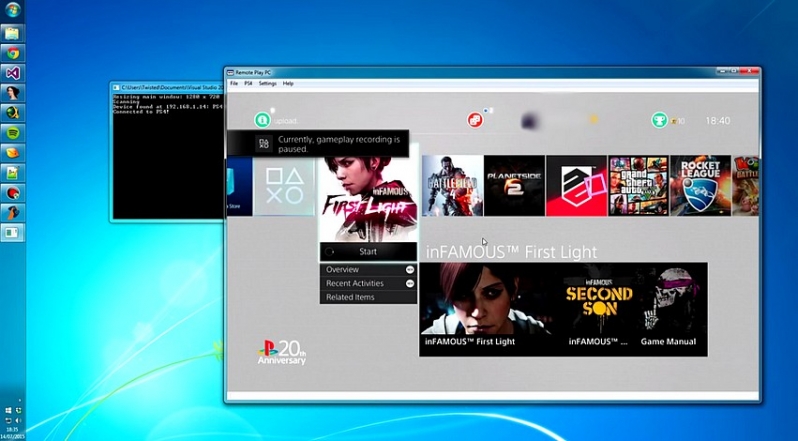Select the PlayStation symbols library tile
The height and width of the screenshot is (441, 798).
click(x=284, y=186)
